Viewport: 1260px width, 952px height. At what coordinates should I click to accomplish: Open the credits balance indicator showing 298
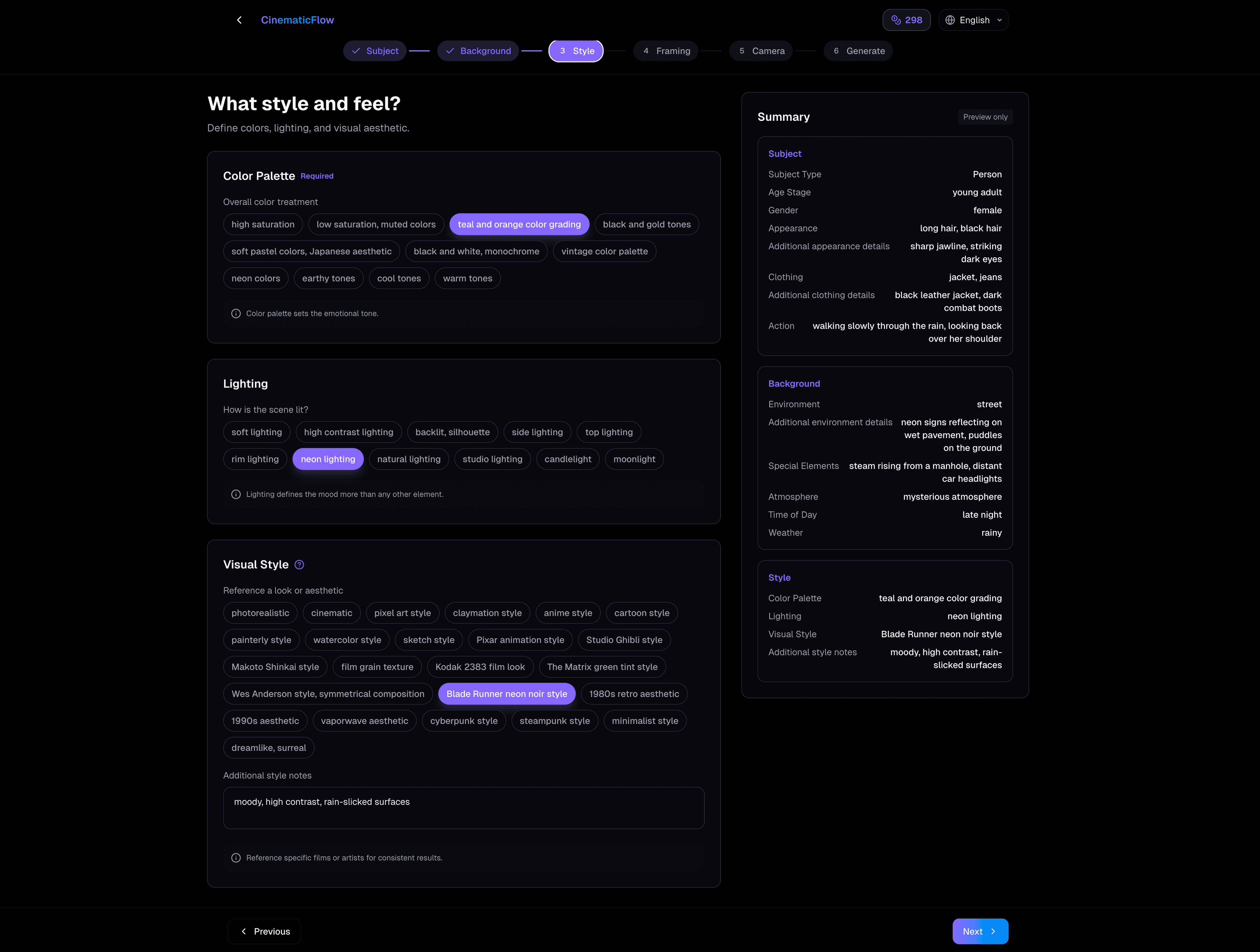click(x=906, y=19)
